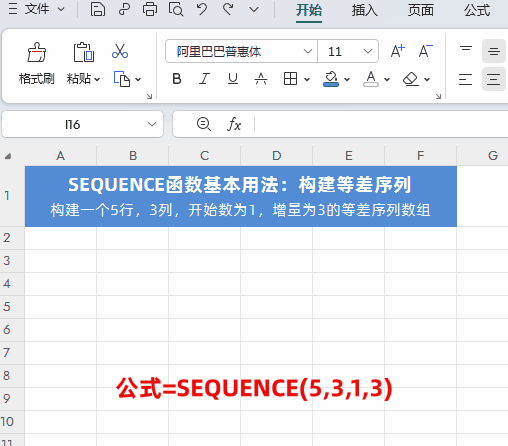Switch to the 页面 tab
Image resolution: width=508 pixels, height=446 pixels.
coord(421,10)
